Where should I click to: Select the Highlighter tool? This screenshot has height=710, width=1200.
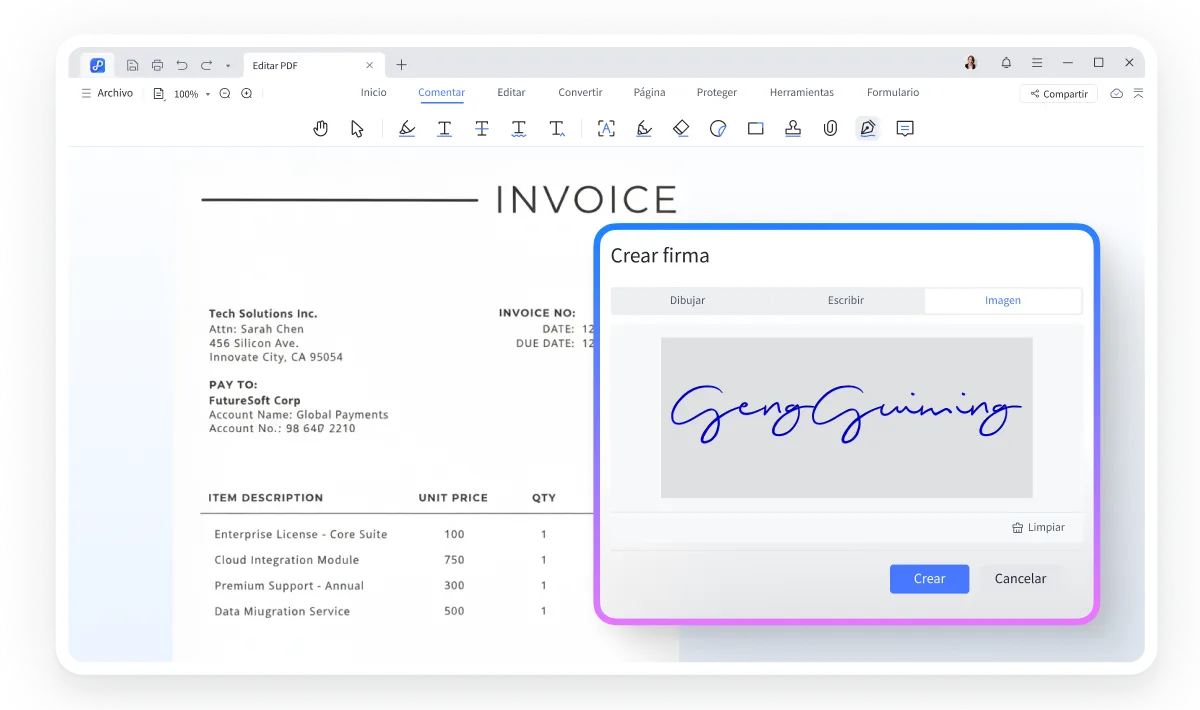click(406, 128)
